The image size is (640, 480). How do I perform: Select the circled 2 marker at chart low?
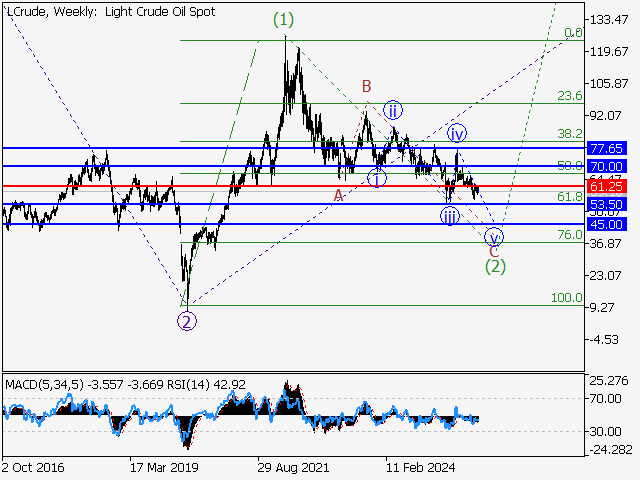tap(186, 321)
